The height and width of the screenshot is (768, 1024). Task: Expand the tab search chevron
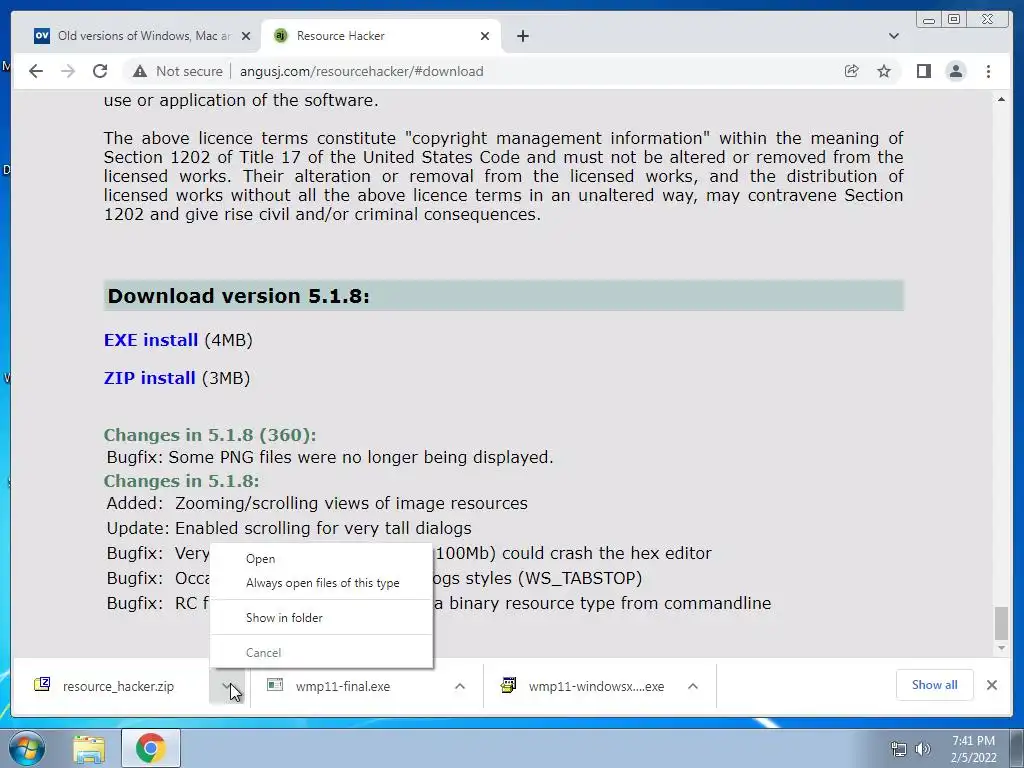coord(894,36)
